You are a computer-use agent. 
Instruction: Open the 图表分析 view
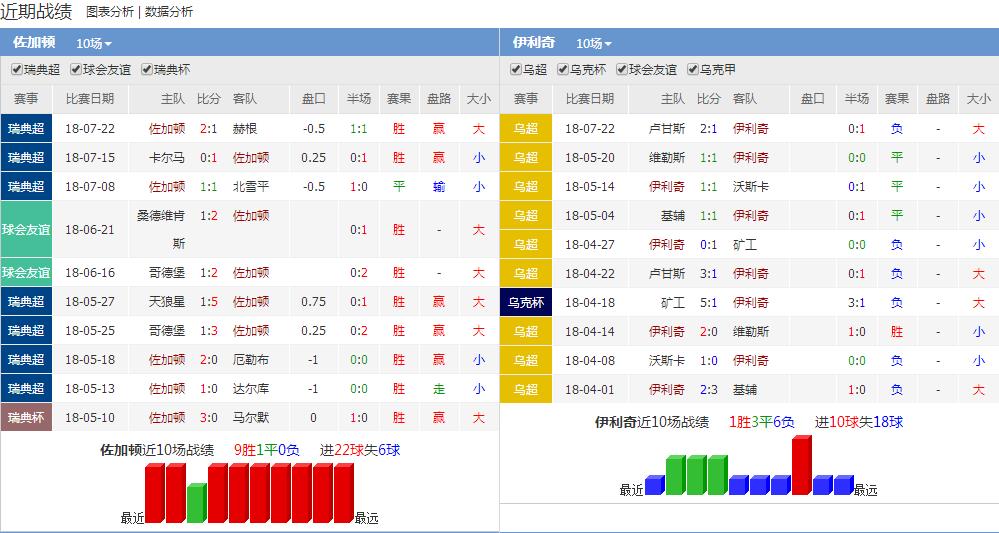(x=109, y=12)
